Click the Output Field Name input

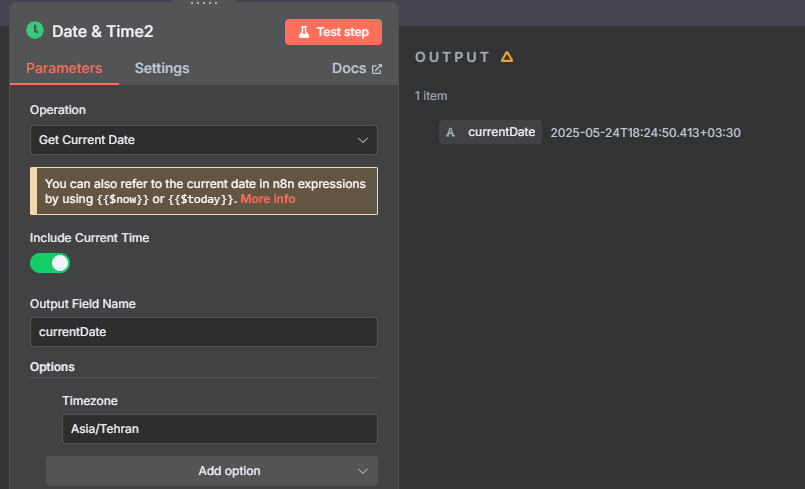pyautogui.click(x=204, y=332)
